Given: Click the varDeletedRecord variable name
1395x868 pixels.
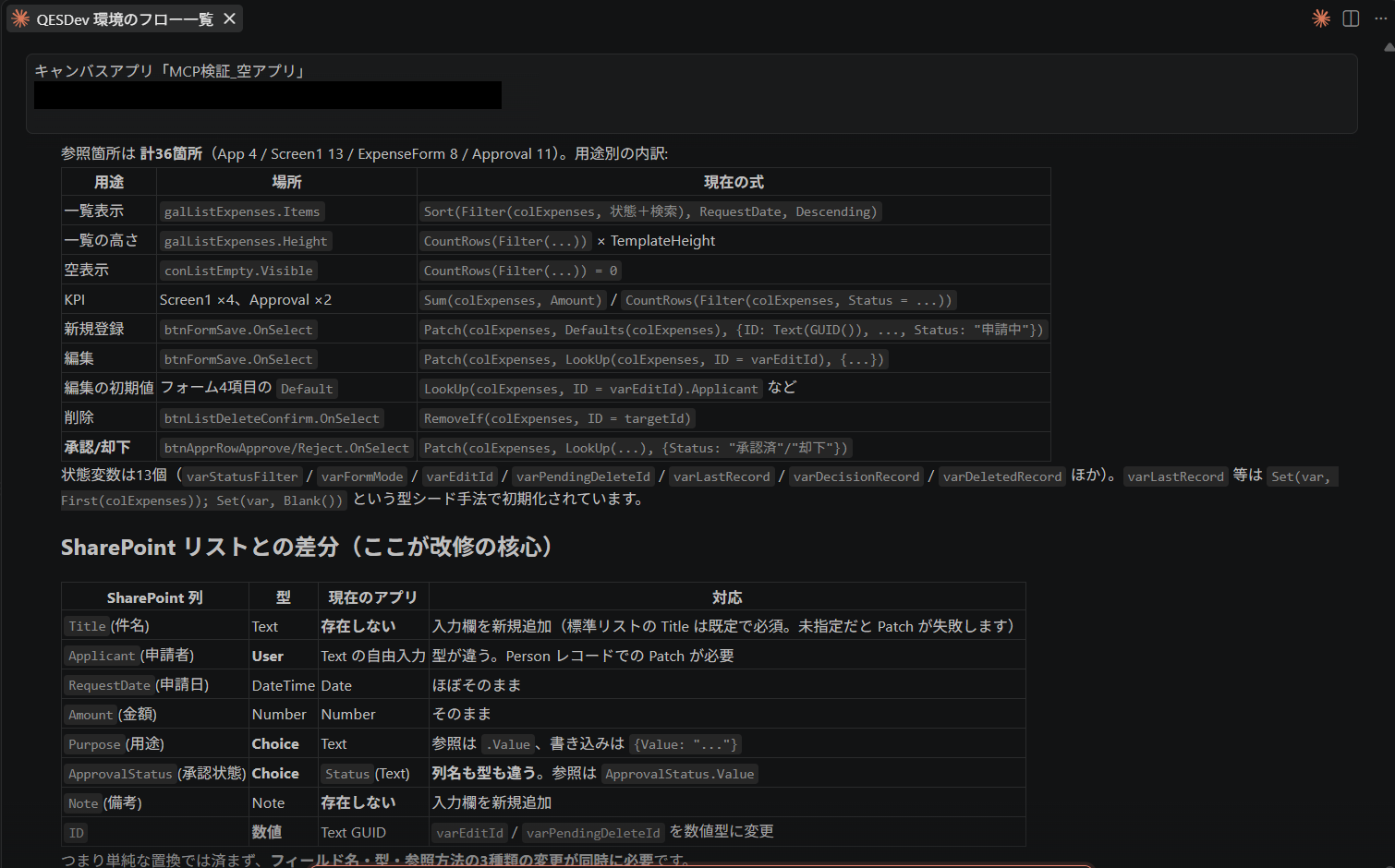Looking at the screenshot, I should click(x=1002, y=476).
